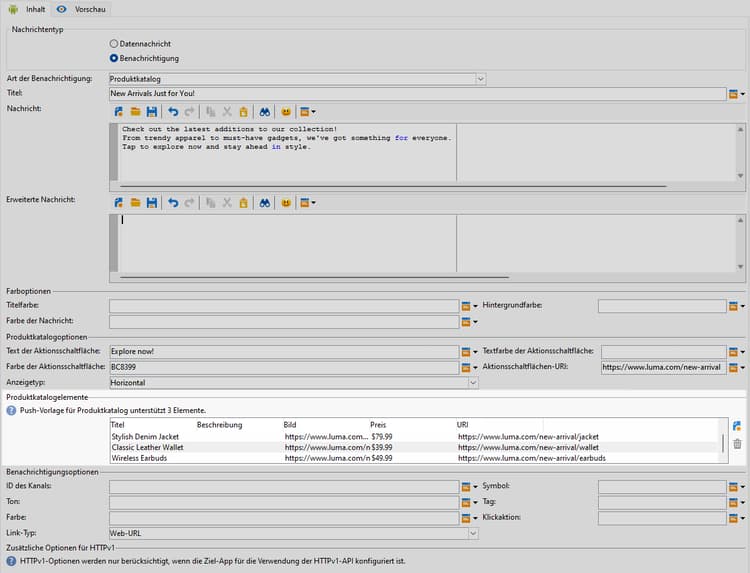Click smiley icon in Erweiterte Nachricht toolbar

pos(286,203)
